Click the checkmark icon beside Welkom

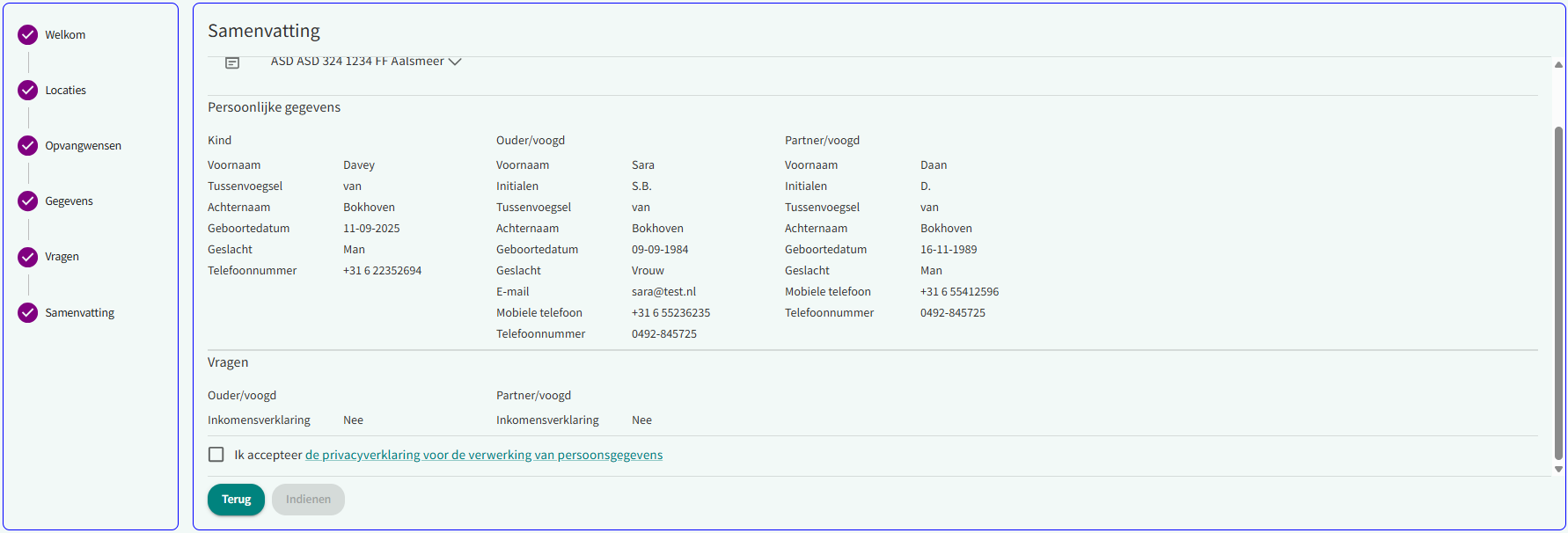28,35
